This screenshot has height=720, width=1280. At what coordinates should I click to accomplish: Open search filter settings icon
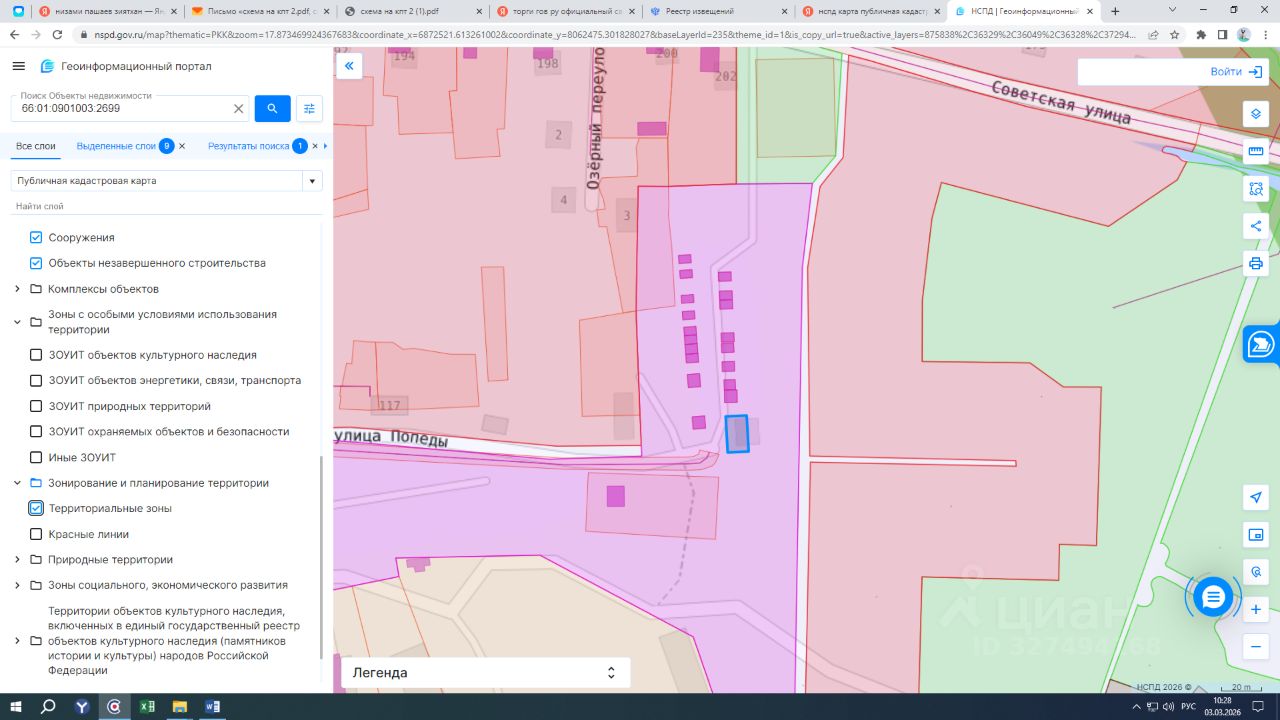[x=309, y=108]
